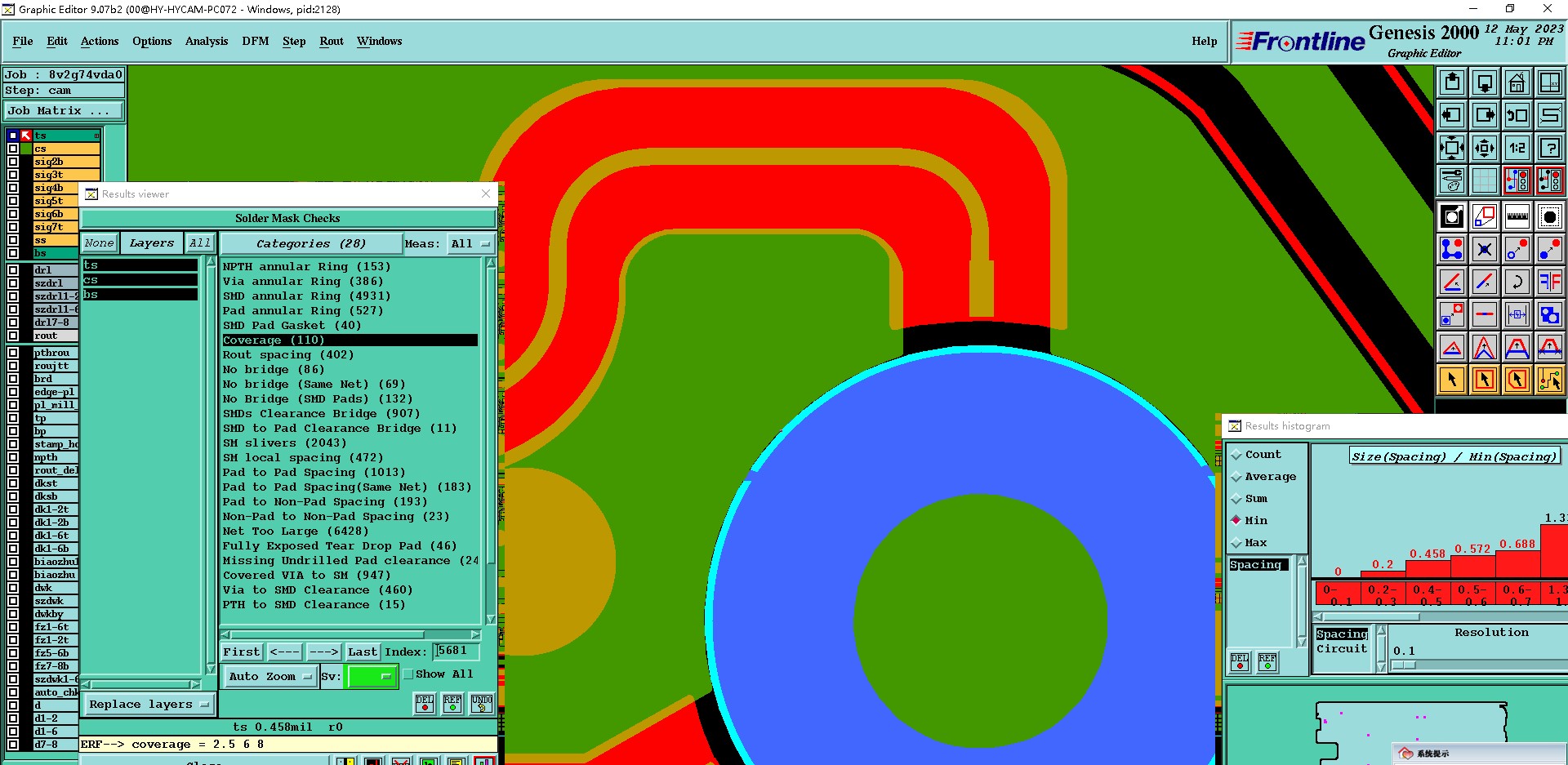This screenshot has height=765, width=1568.
Task: Click the rotate arrow icon
Action: 1517,282
